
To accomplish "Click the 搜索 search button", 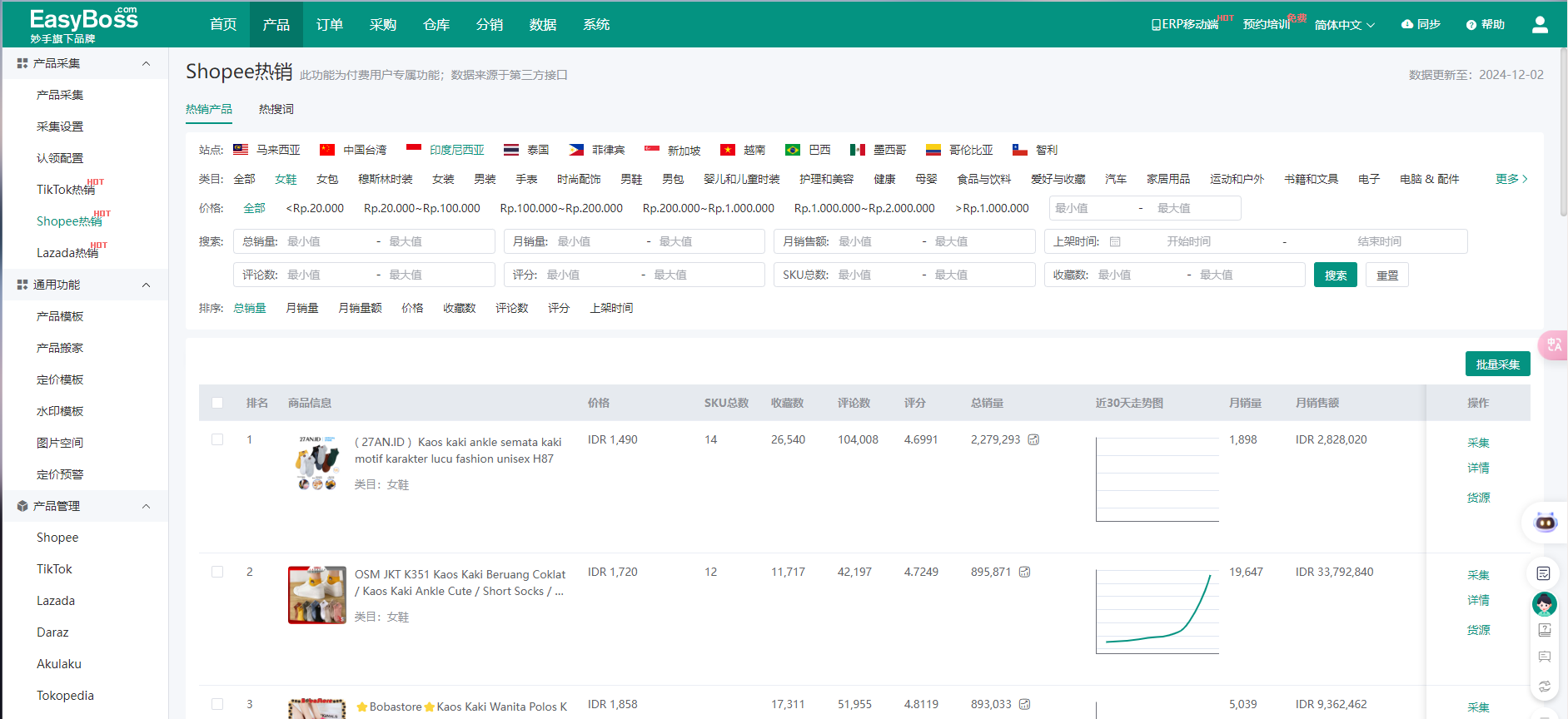I will (1336, 275).
